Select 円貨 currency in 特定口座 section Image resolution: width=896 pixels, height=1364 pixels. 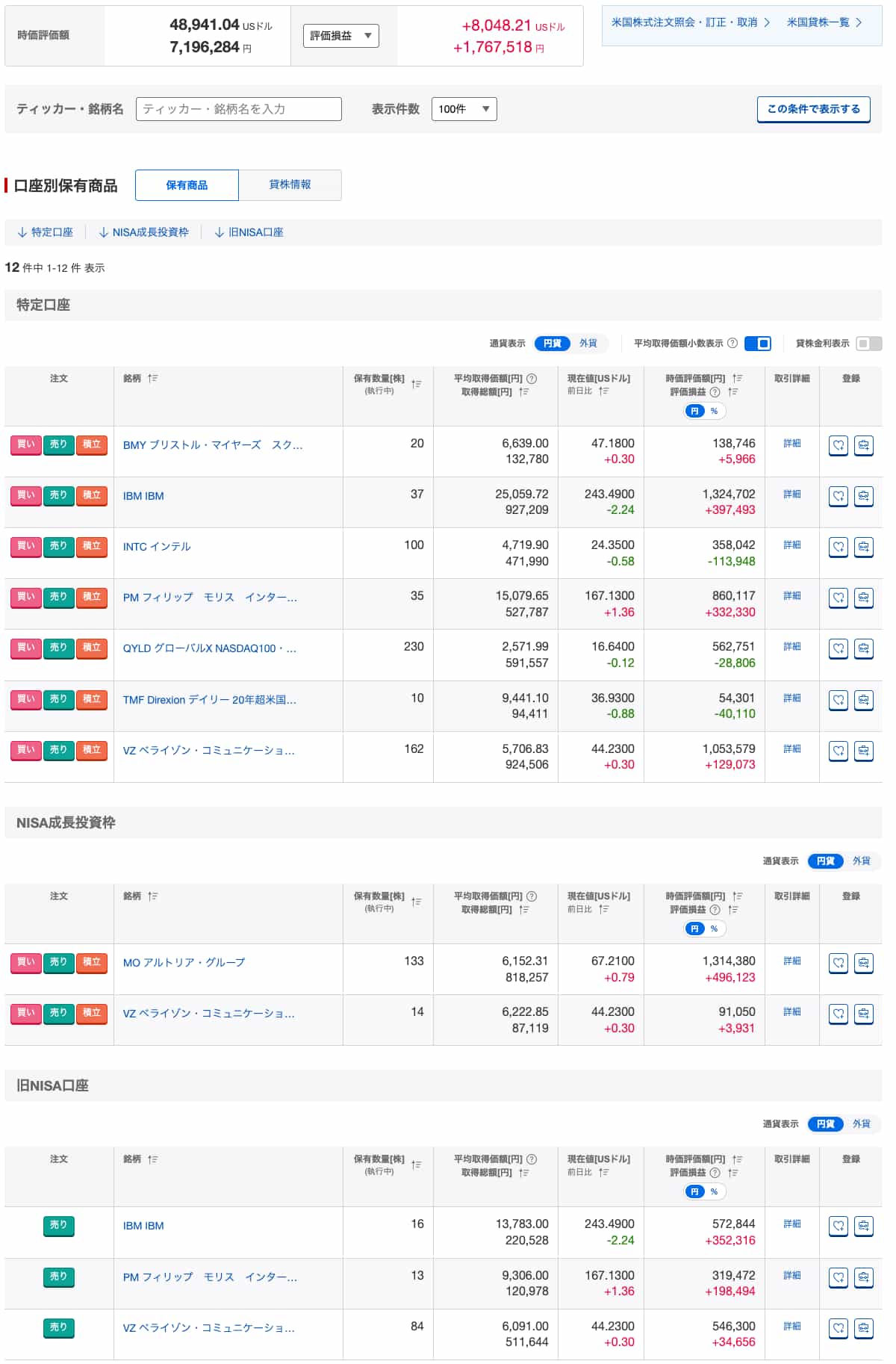coord(553,344)
